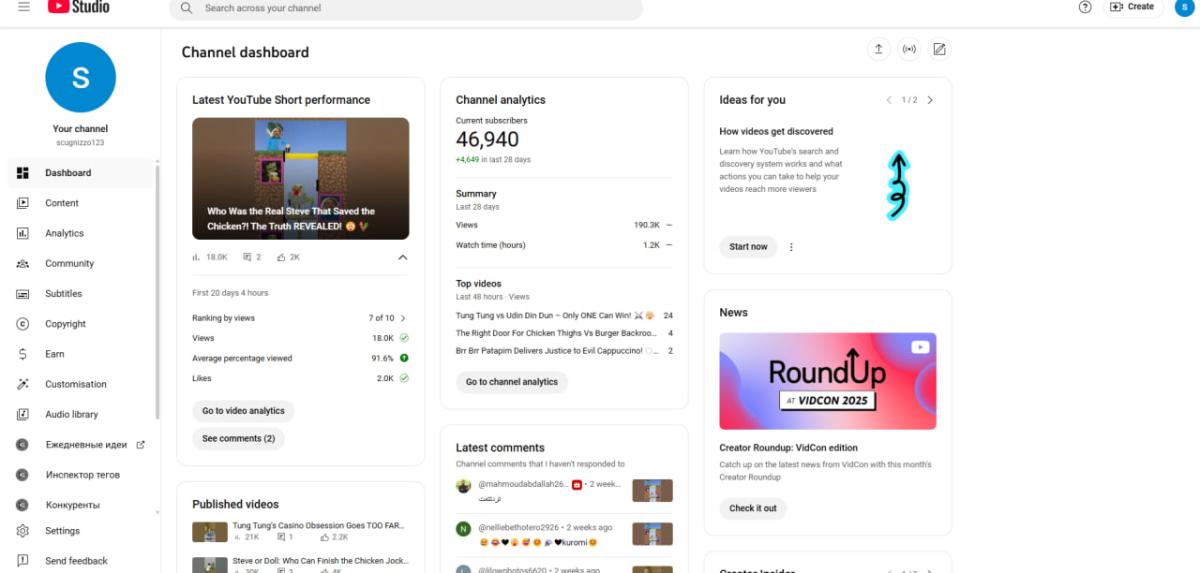Click the comments icon showing 2
This screenshot has height=573, width=1200.
(247, 257)
